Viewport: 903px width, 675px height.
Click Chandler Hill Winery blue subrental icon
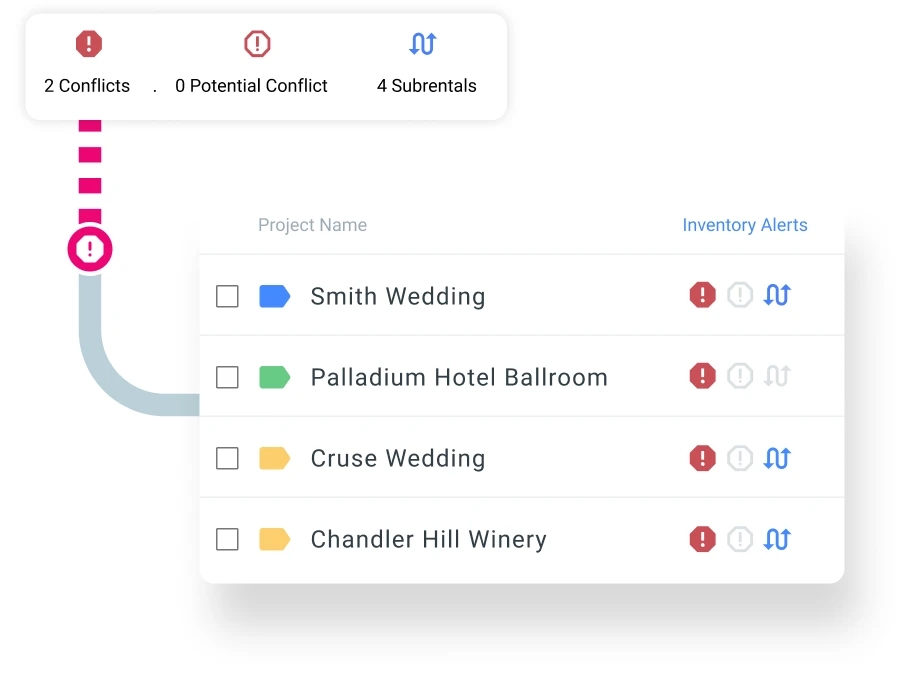click(x=777, y=539)
